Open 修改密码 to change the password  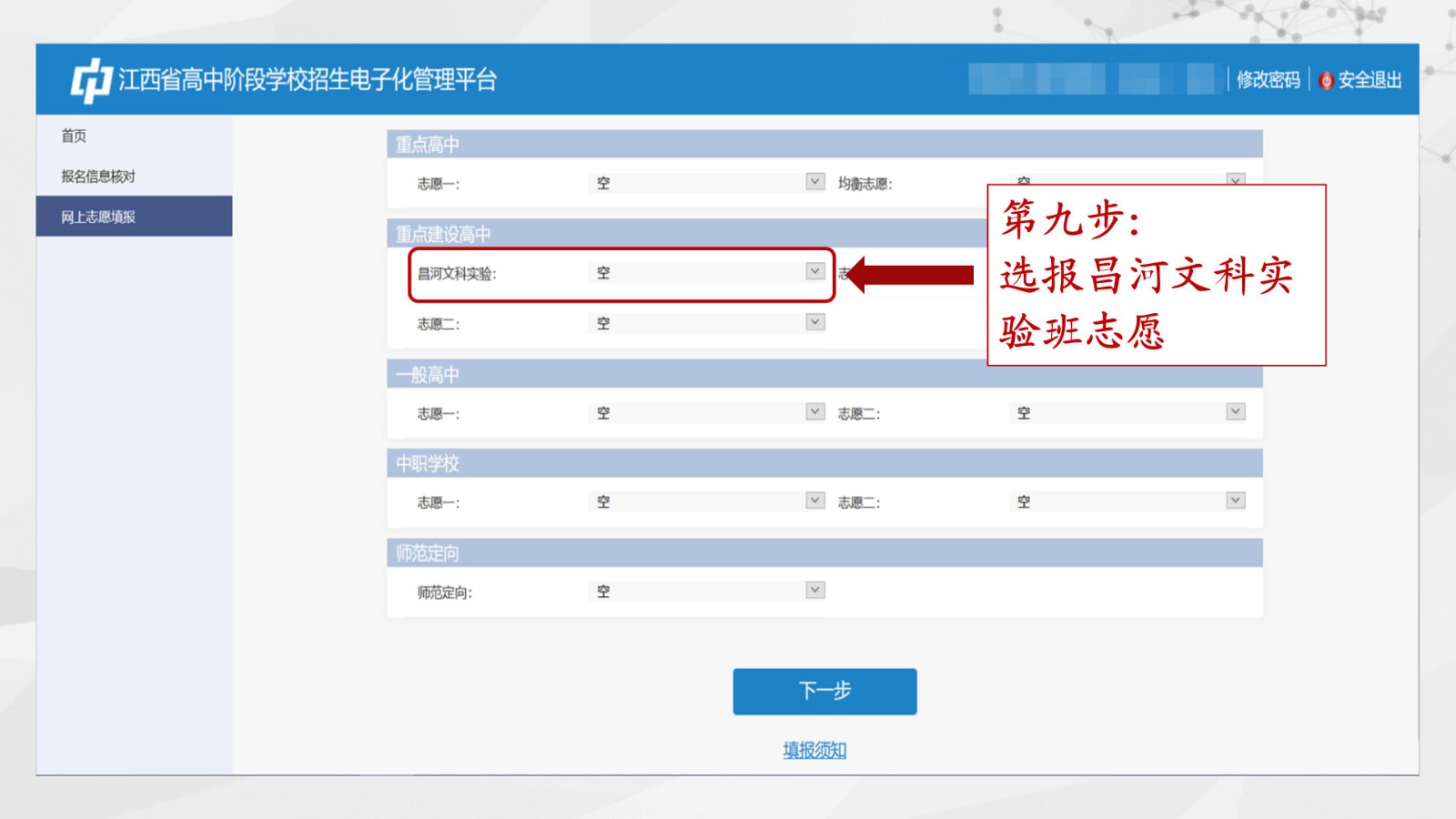coord(1268,80)
